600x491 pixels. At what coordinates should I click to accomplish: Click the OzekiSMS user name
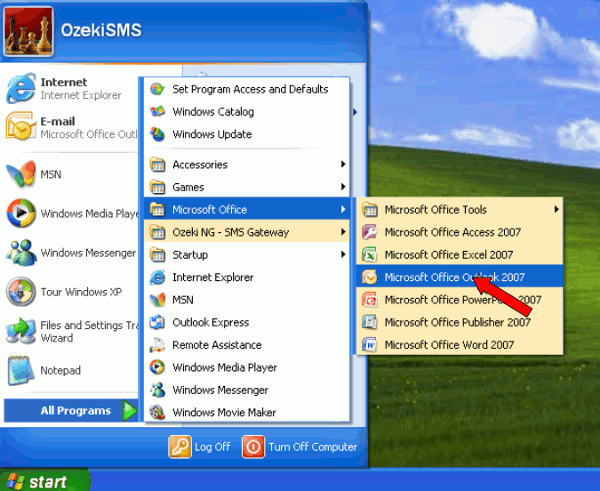[x=101, y=30]
